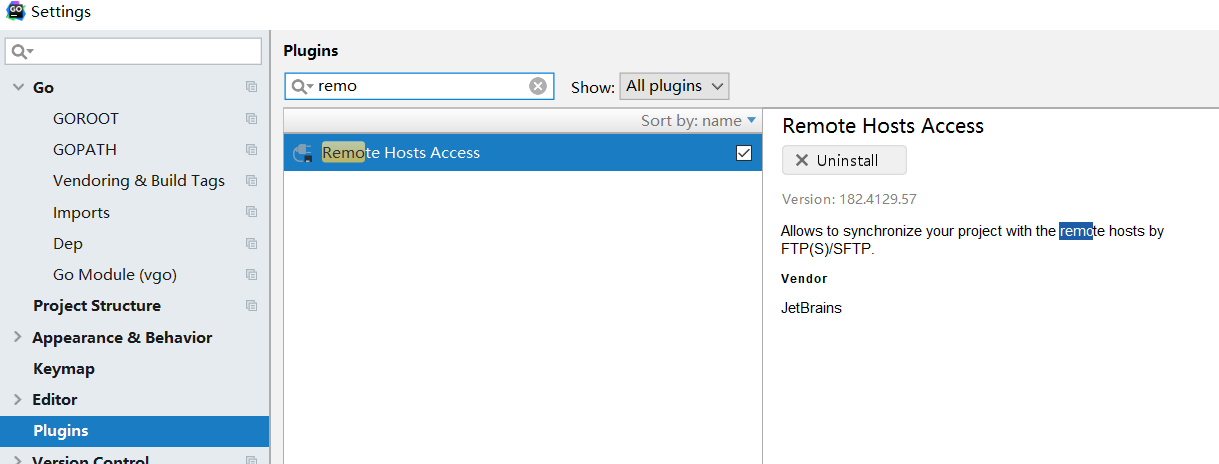Select Vendoring & Build Tags settings

pyautogui.click(x=139, y=181)
